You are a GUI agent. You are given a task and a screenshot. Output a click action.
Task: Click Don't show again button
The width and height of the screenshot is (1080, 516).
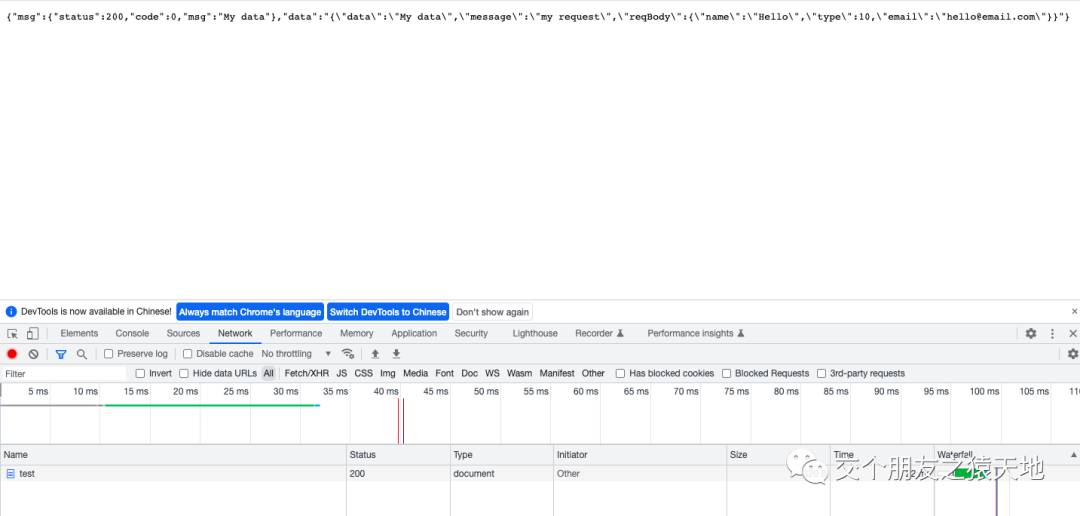click(492, 312)
